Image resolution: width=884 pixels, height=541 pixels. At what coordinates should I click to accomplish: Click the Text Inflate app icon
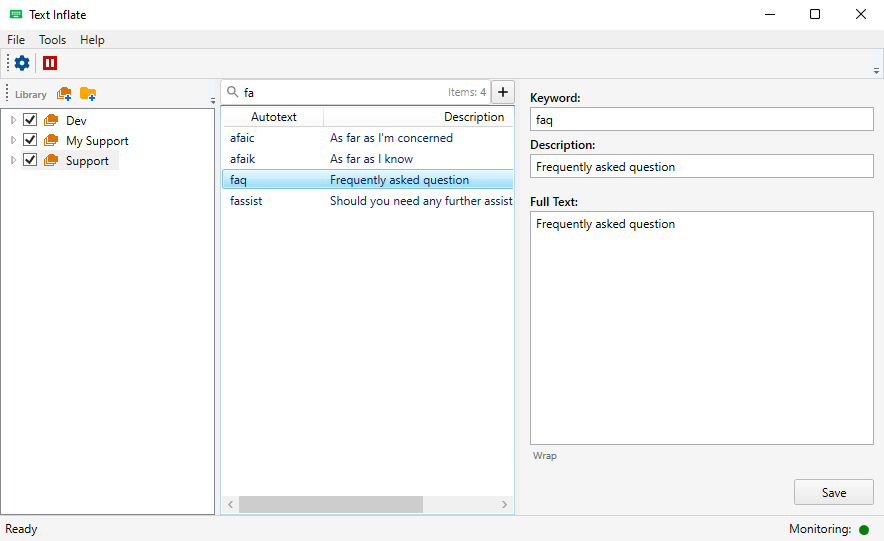(x=16, y=14)
